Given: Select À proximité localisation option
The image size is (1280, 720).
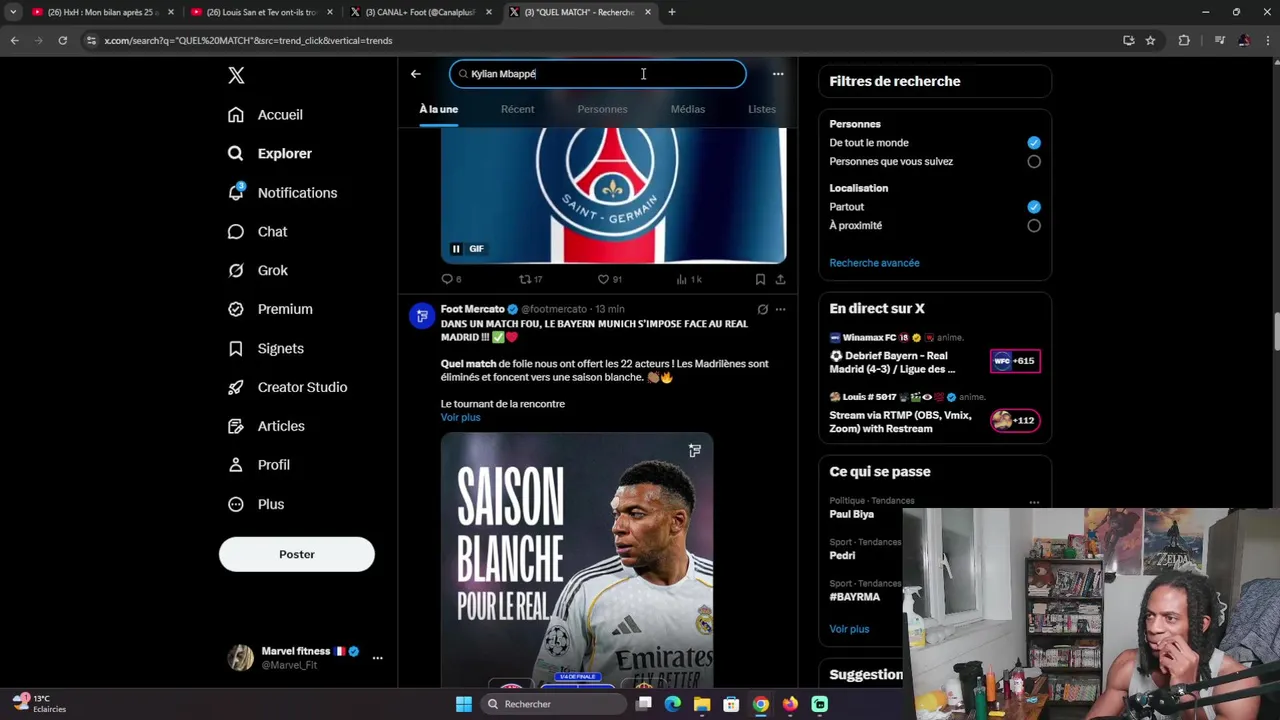Looking at the screenshot, I should [1034, 226].
